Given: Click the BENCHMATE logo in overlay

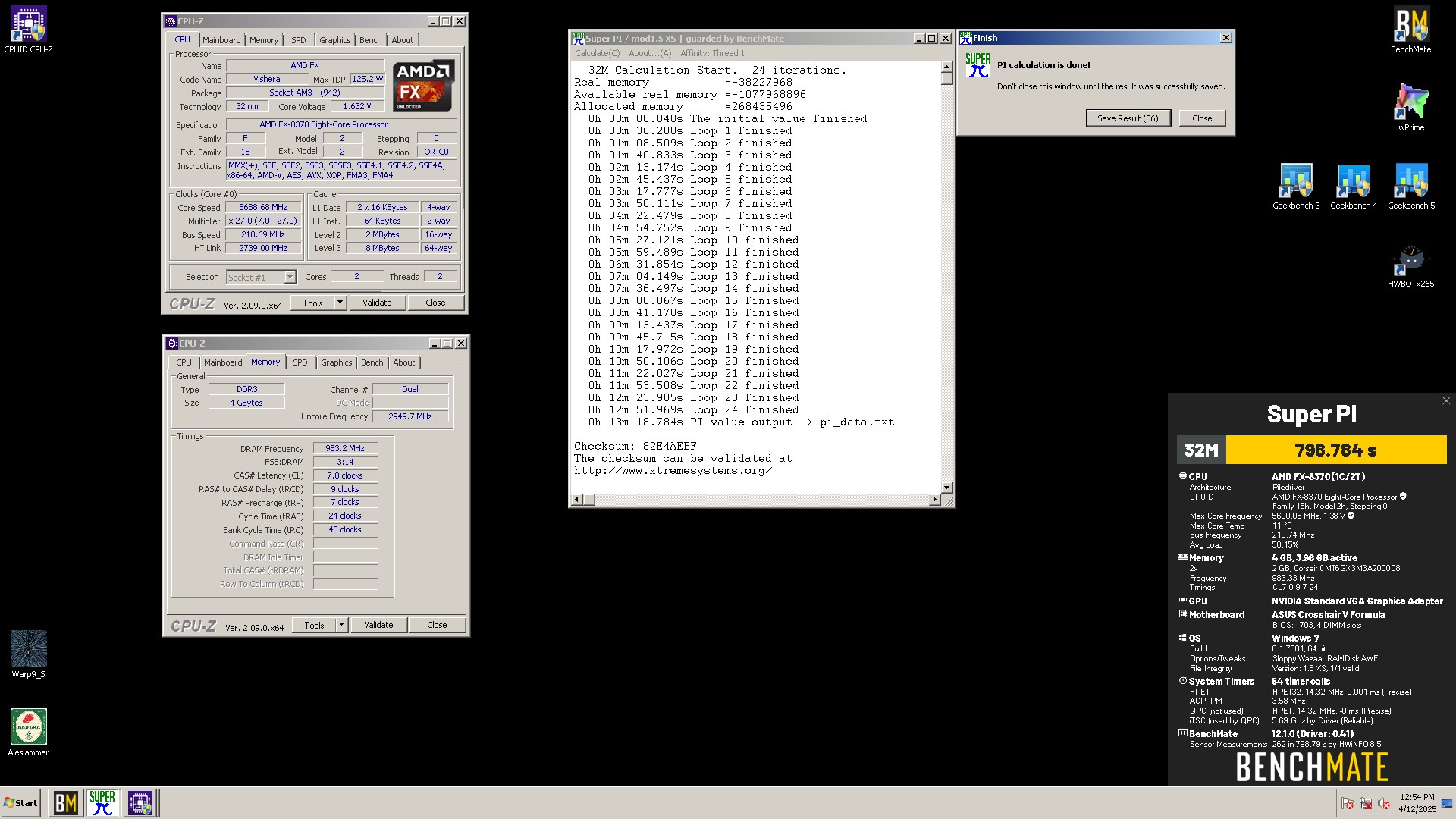Looking at the screenshot, I should 1311,767.
